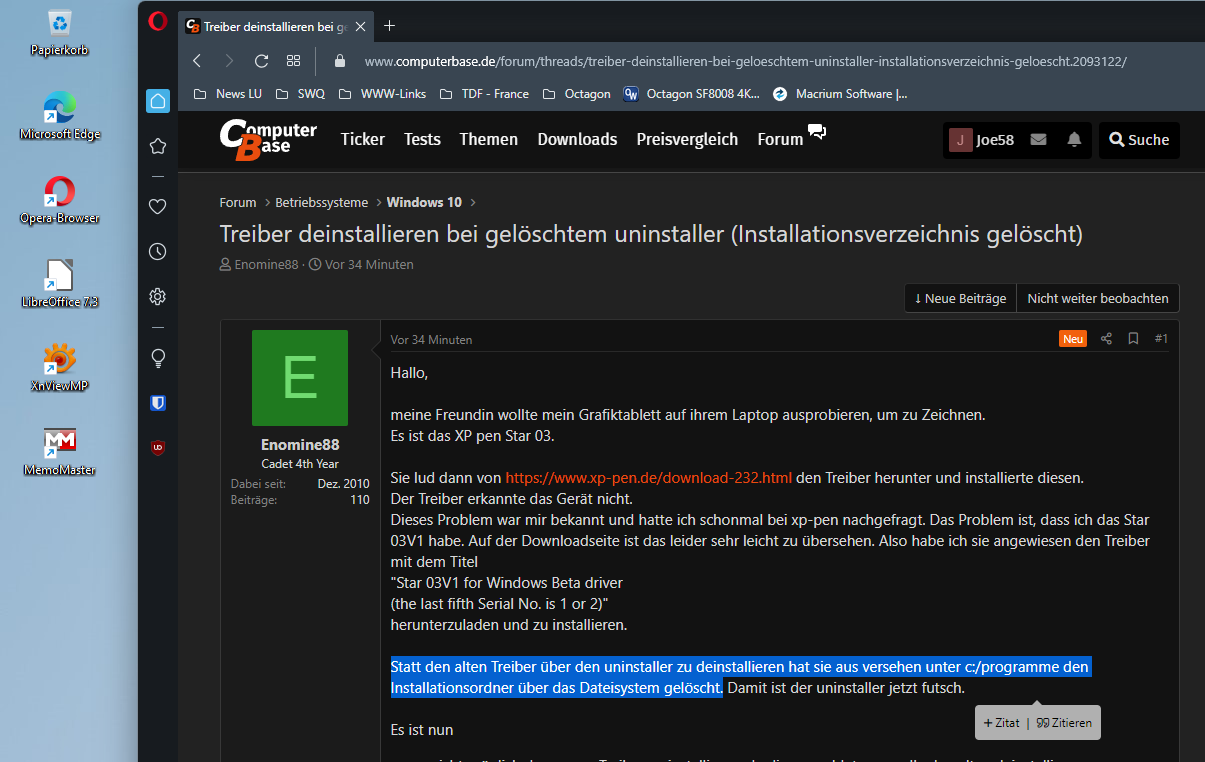The image size is (1205, 762).
Task: Click post timestamp Vor 34 Minuten
Action: tap(431, 340)
